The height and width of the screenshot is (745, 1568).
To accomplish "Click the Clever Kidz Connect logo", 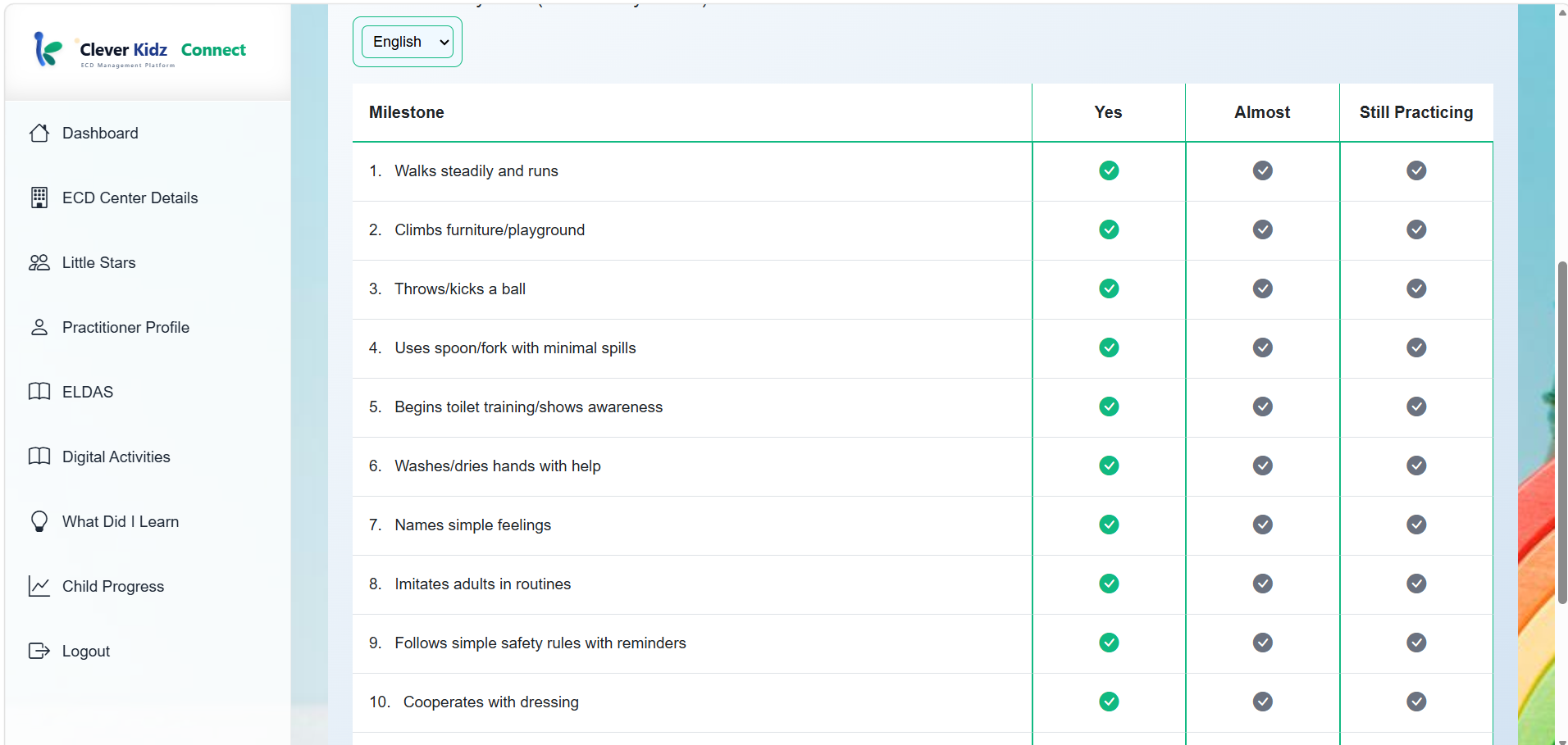I will 139,50.
